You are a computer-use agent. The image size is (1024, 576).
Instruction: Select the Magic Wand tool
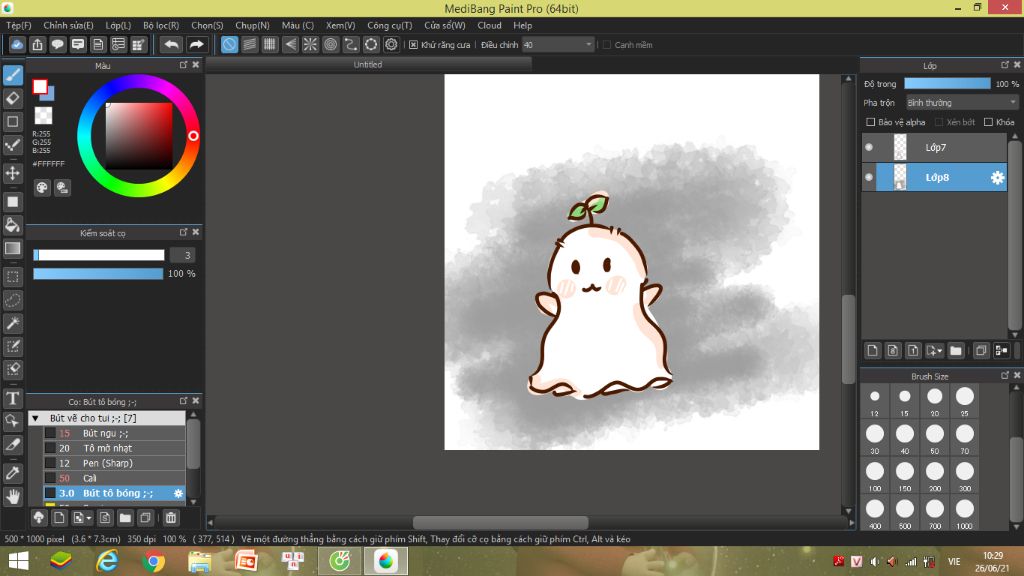pyautogui.click(x=12, y=323)
